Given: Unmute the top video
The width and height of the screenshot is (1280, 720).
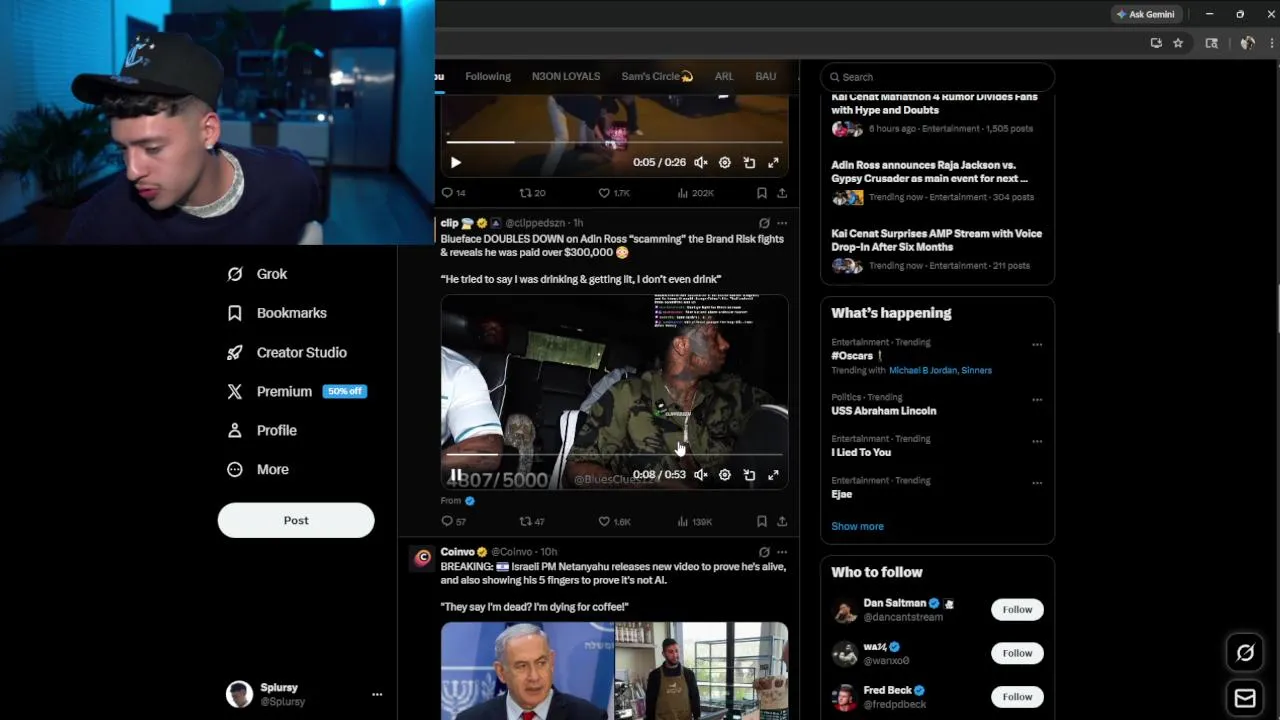Looking at the screenshot, I should 701,162.
